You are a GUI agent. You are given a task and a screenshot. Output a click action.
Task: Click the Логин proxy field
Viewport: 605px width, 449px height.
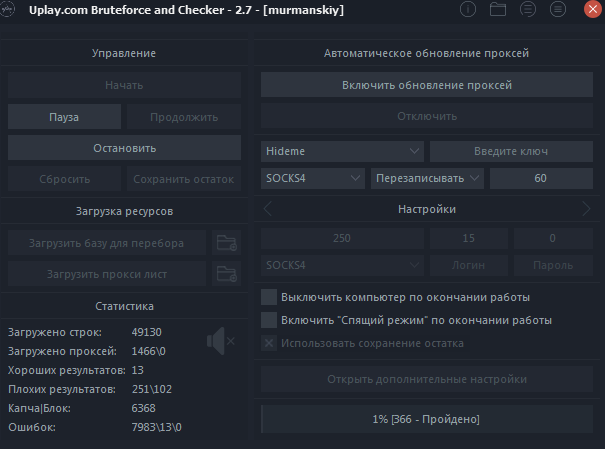469,265
